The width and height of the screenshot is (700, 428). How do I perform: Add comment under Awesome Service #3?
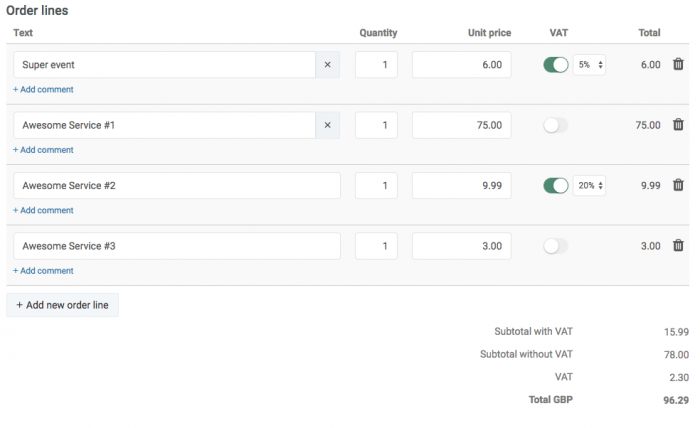43,271
